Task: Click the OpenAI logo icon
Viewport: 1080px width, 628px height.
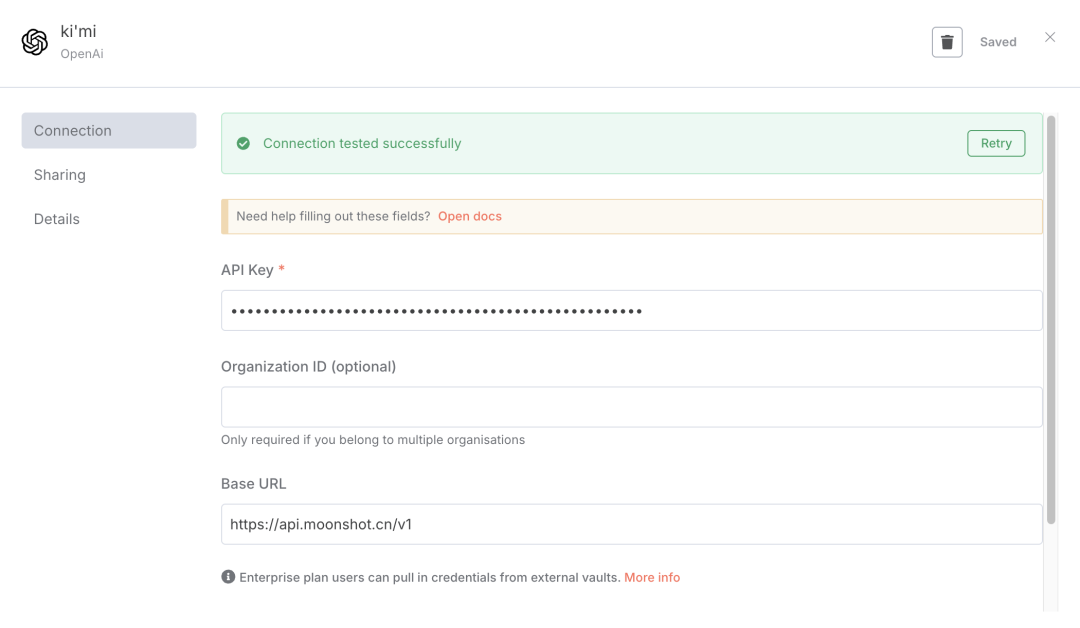Action: [x=35, y=42]
